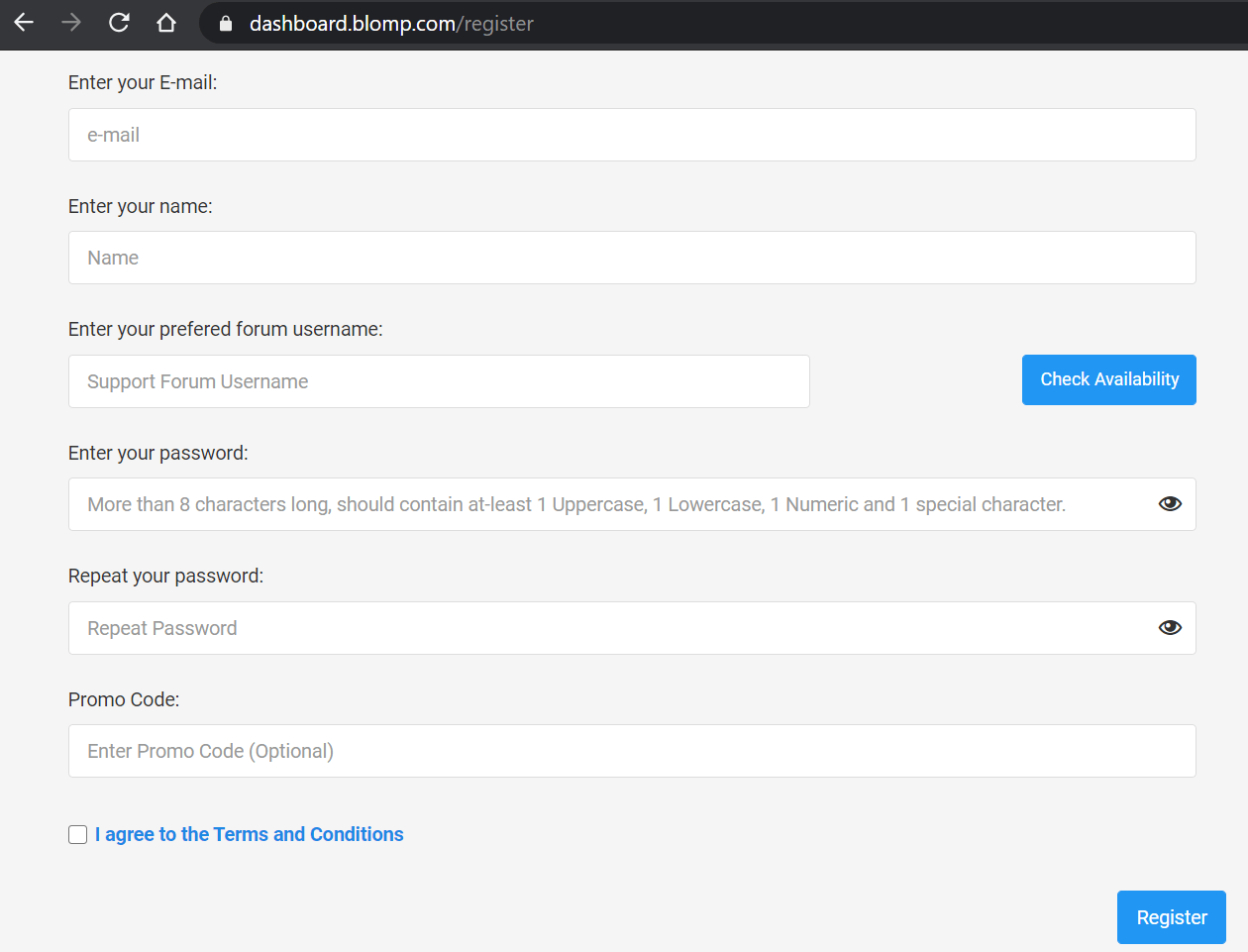Click the browser forward arrow
The image size is (1248, 952).
71,23
